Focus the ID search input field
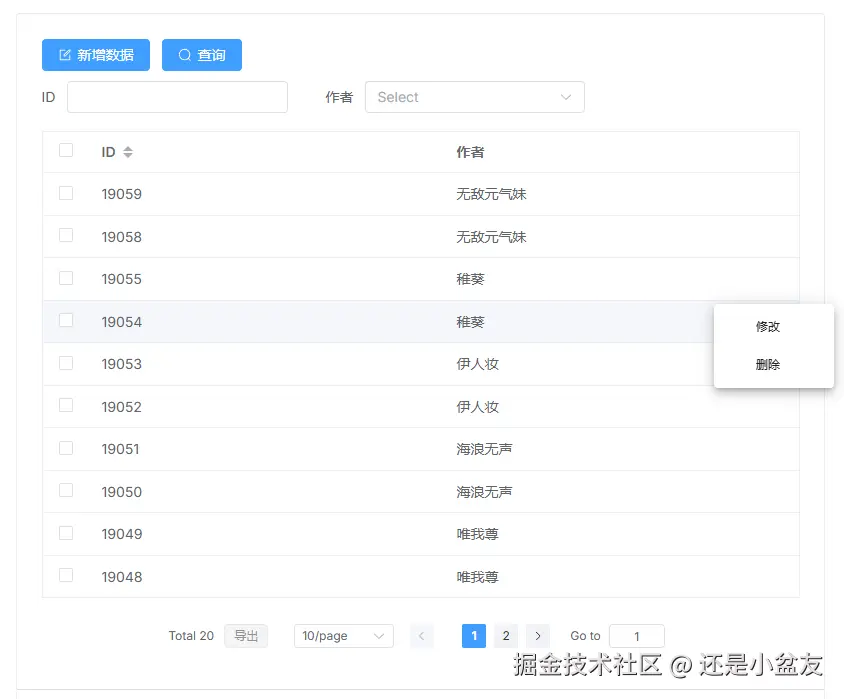The width and height of the screenshot is (844, 699). [x=177, y=97]
